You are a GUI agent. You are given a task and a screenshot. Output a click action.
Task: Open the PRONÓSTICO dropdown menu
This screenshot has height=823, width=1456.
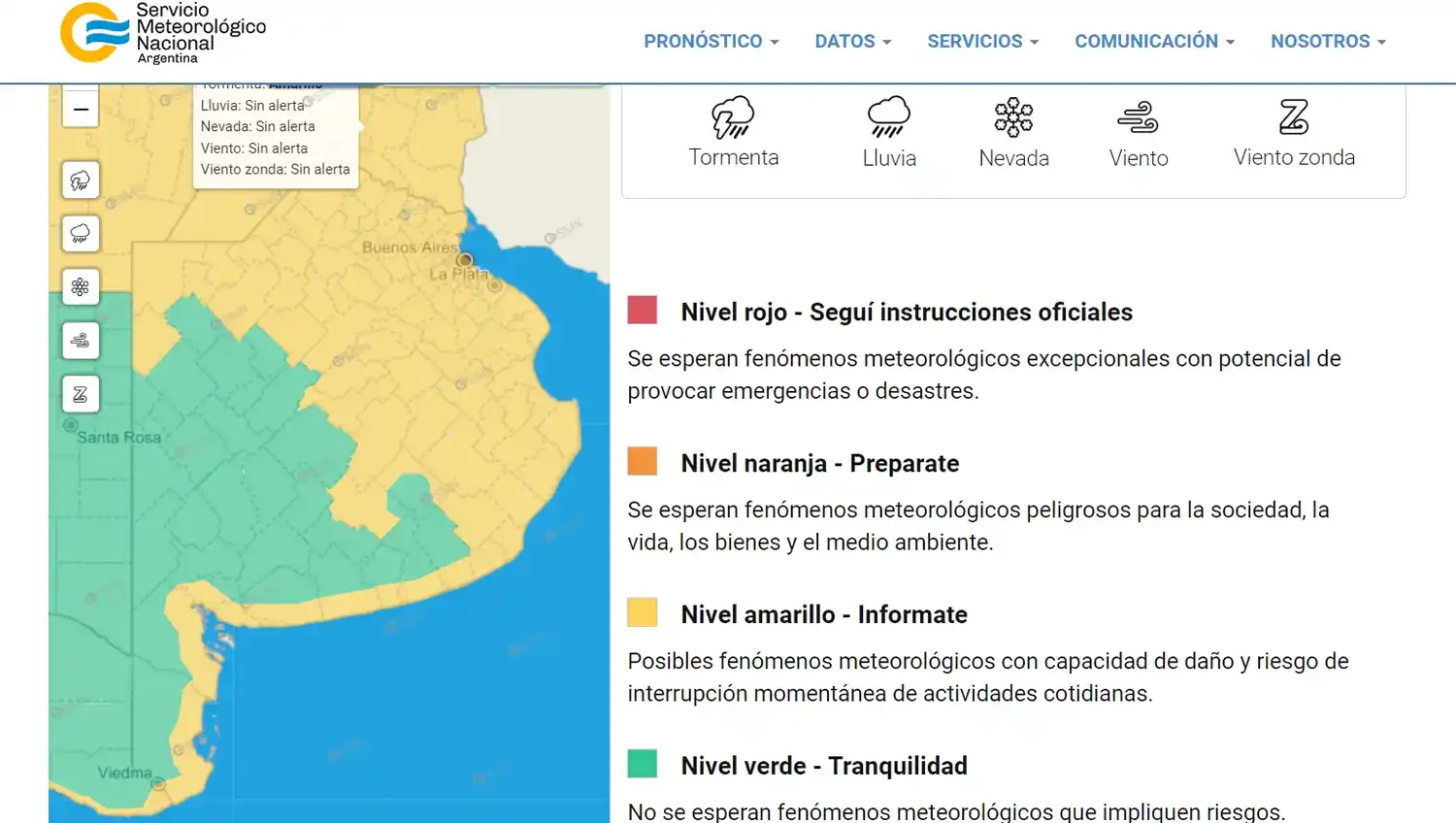pos(711,41)
